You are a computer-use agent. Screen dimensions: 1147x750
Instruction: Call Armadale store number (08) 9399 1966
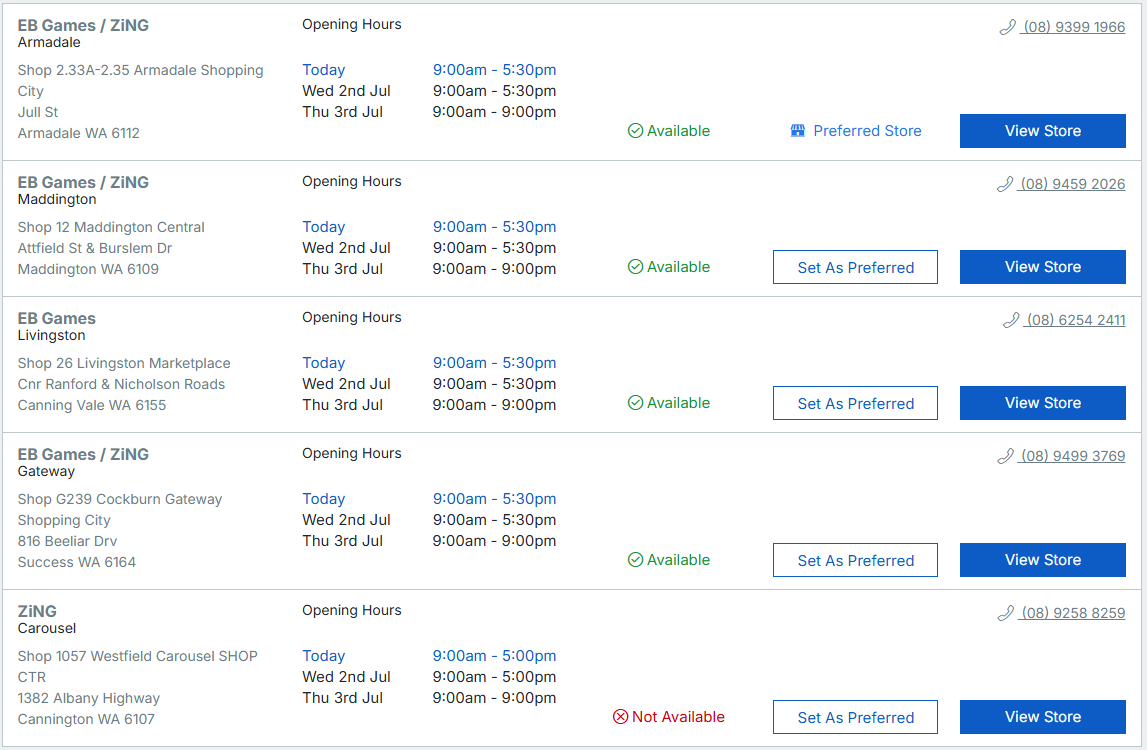pyautogui.click(x=1074, y=27)
